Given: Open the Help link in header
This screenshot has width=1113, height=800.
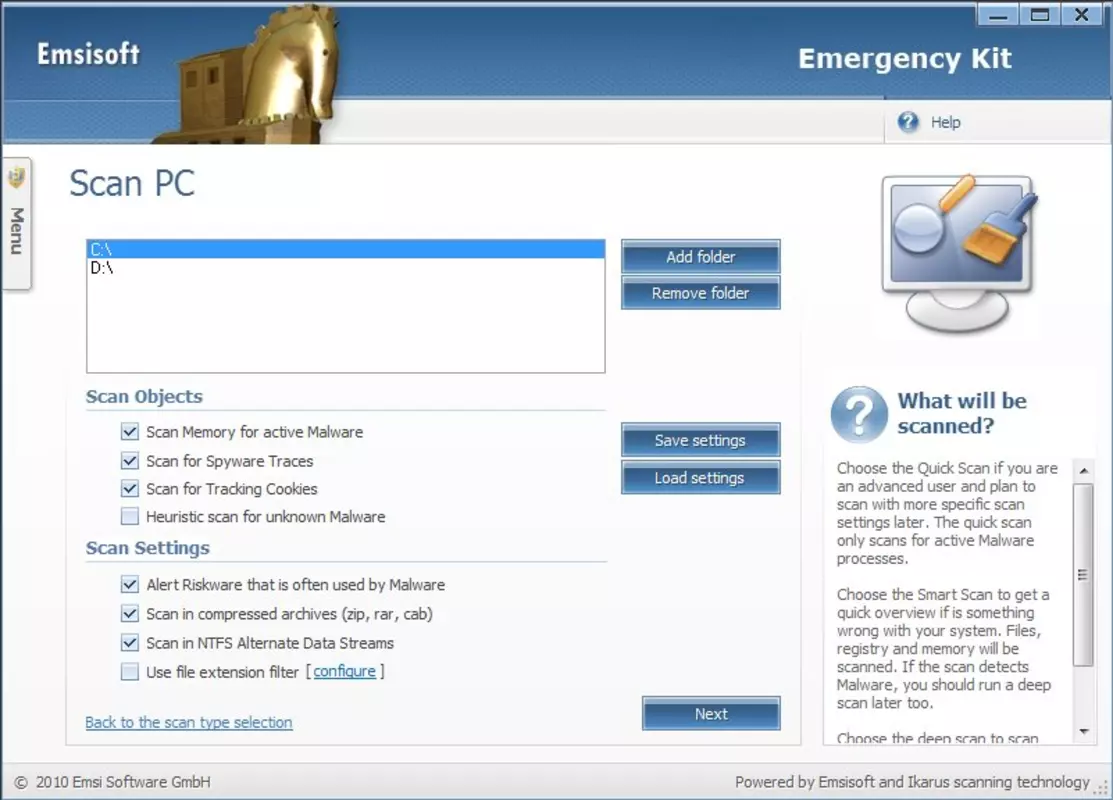Looking at the screenshot, I should pos(945,122).
